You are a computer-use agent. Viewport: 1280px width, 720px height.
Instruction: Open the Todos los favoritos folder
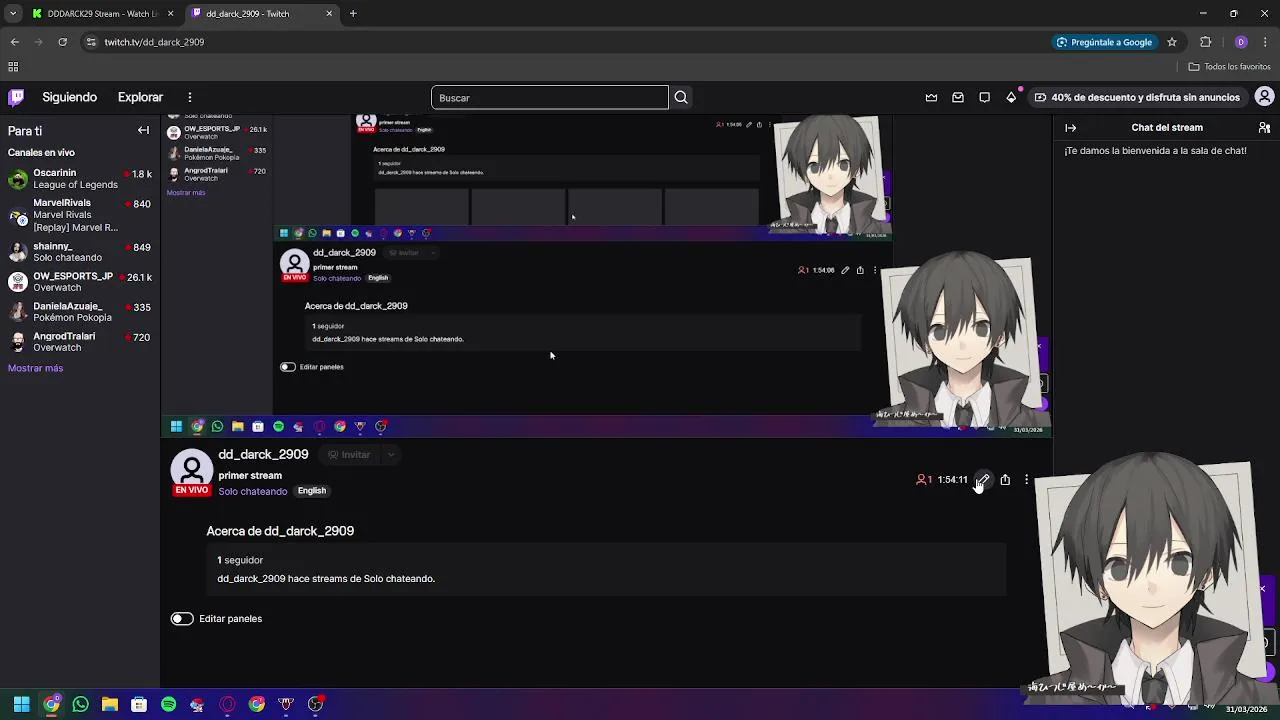1229,67
